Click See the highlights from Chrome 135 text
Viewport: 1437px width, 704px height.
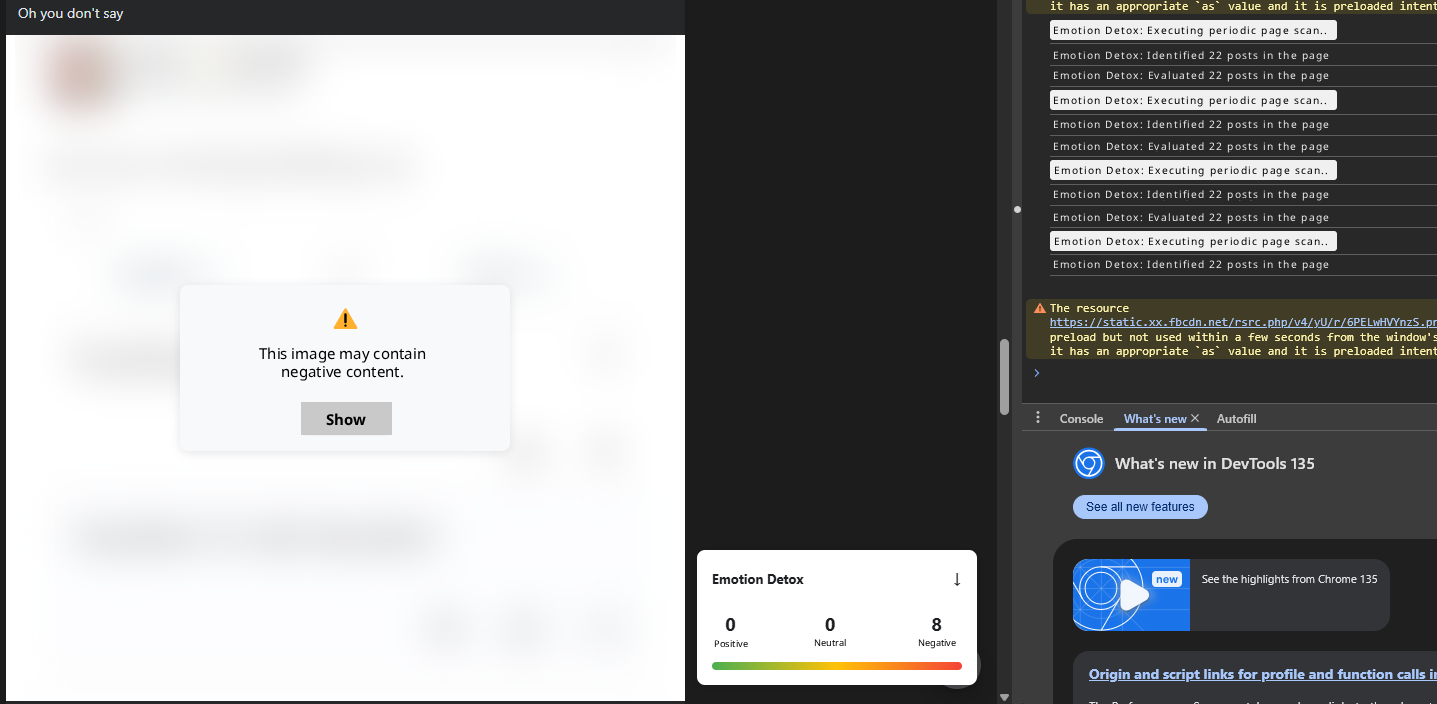(1289, 579)
